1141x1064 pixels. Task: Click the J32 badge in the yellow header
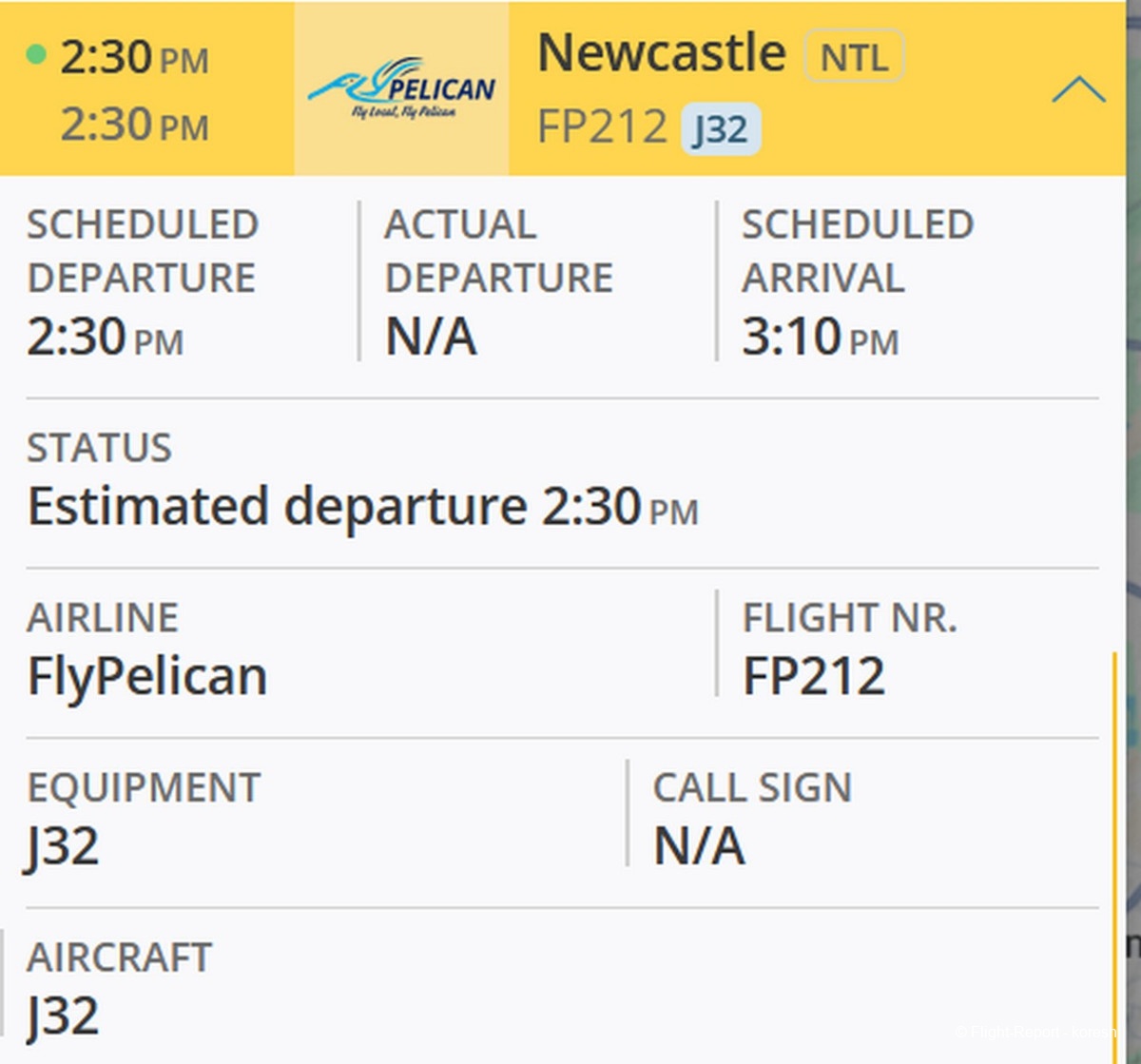720,129
